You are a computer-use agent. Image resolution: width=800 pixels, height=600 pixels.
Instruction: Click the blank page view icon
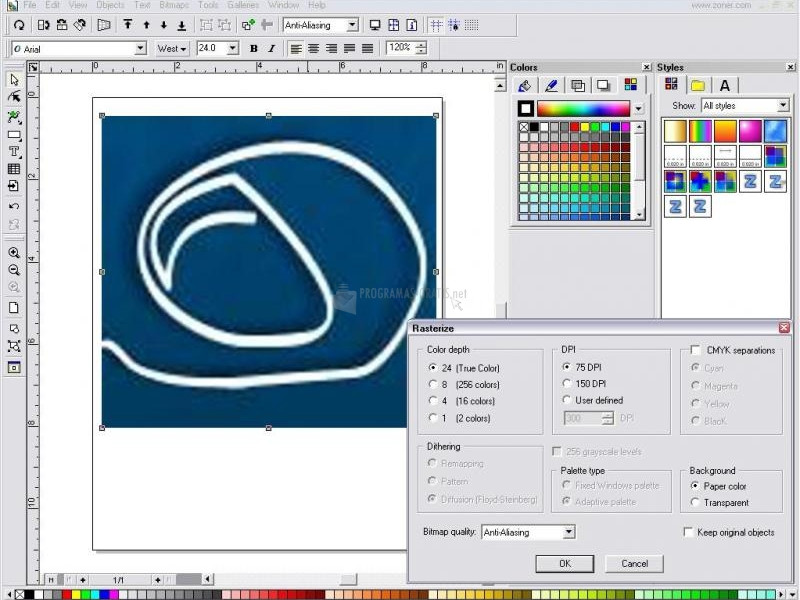coord(14,308)
